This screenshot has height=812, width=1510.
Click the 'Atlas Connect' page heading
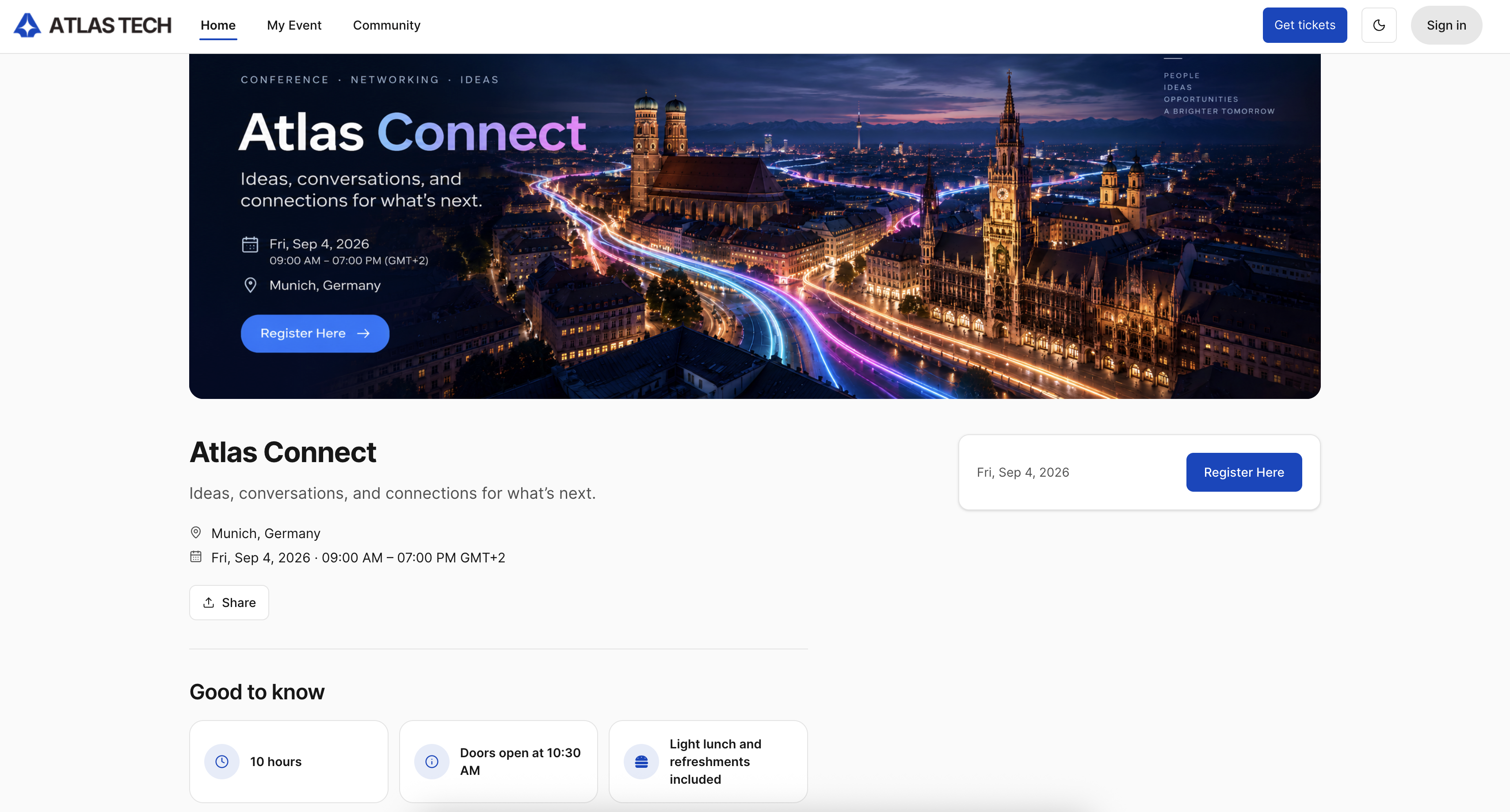click(x=282, y=452)
